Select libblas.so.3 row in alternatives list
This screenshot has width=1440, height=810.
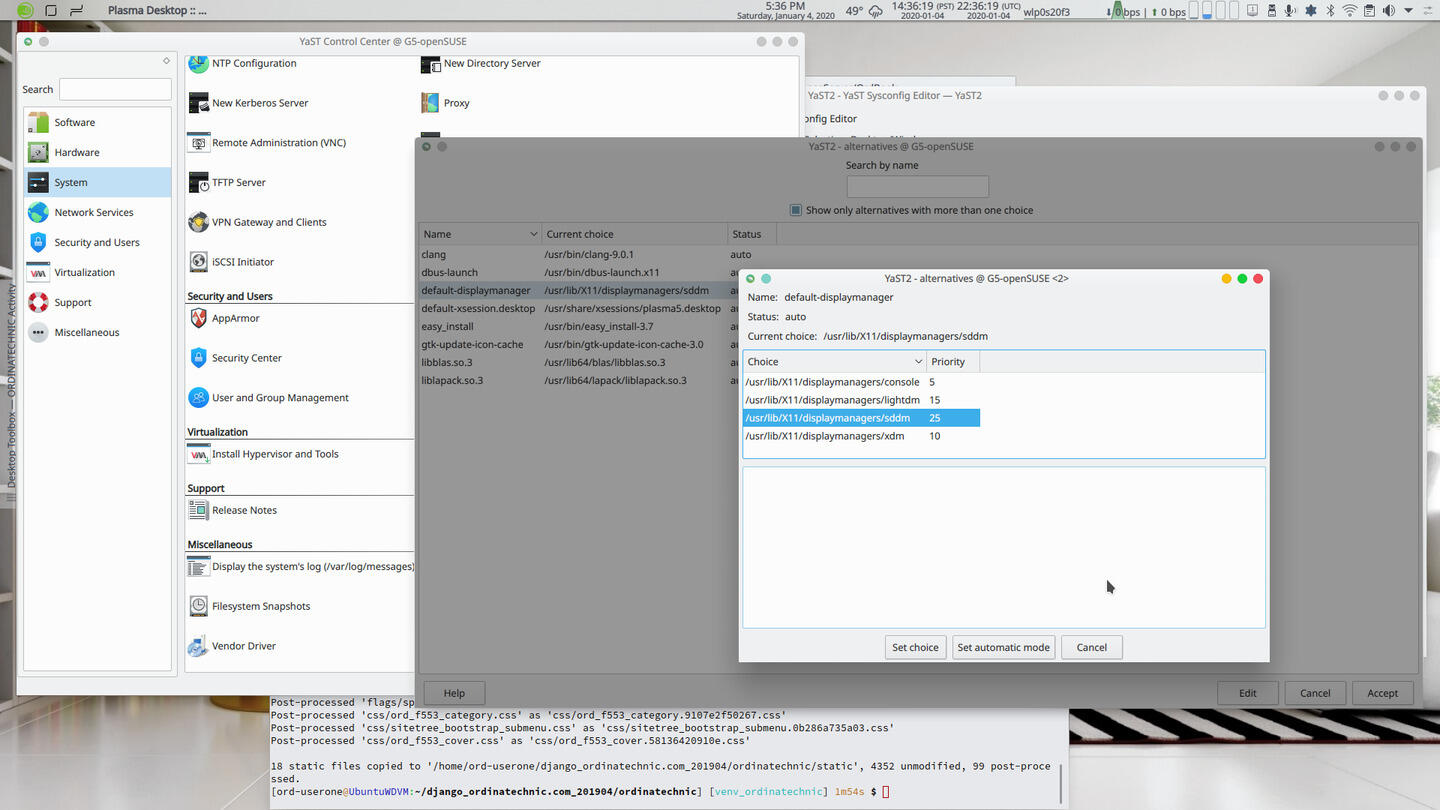point(580,362)
